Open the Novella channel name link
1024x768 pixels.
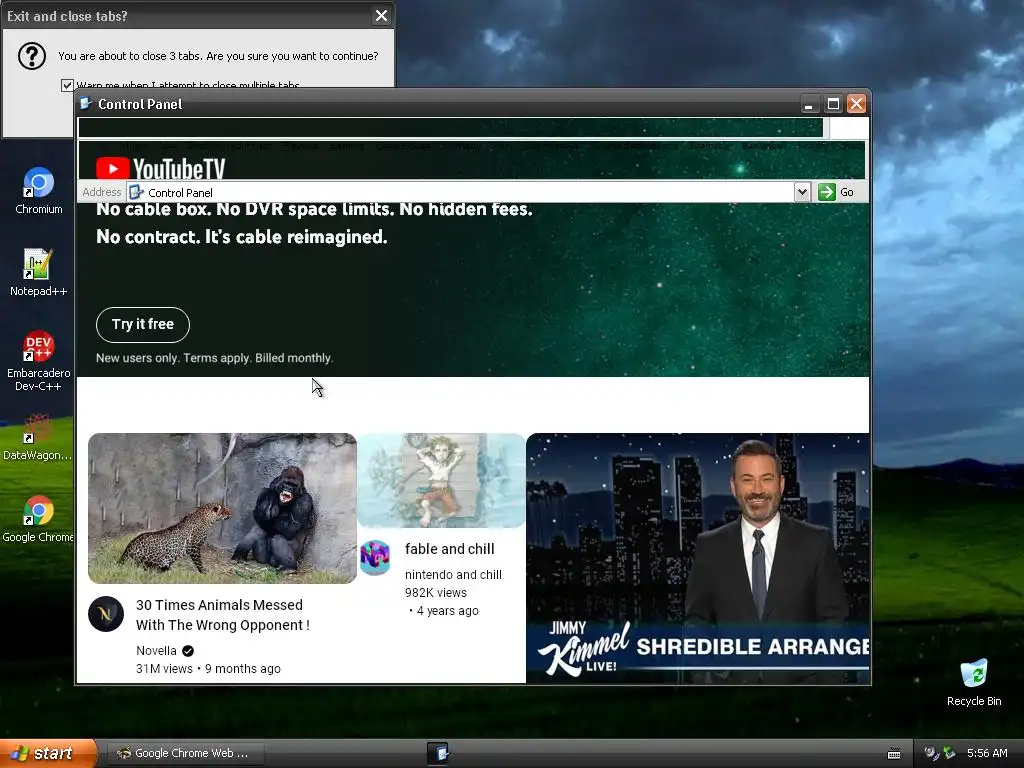pos(156,650)
